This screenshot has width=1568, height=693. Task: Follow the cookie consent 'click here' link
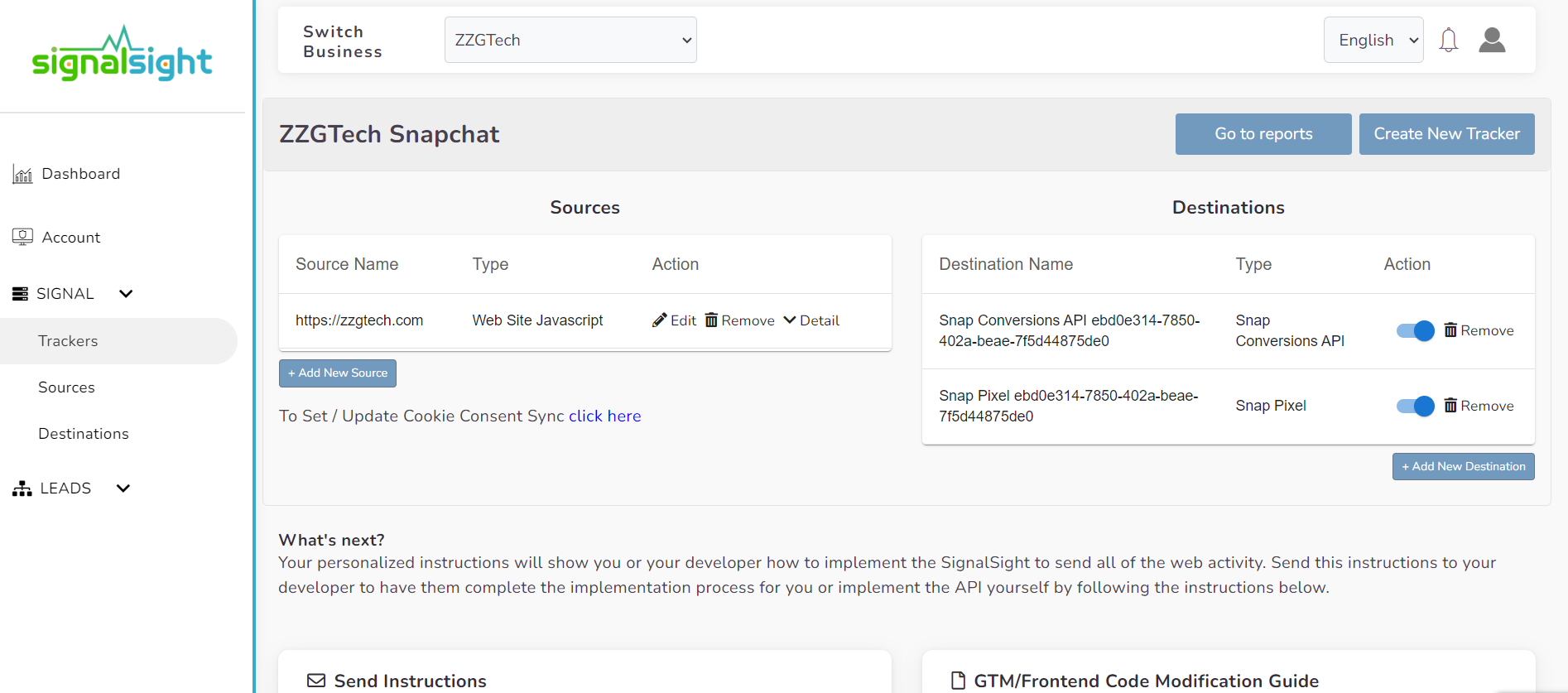pos(605,416)
